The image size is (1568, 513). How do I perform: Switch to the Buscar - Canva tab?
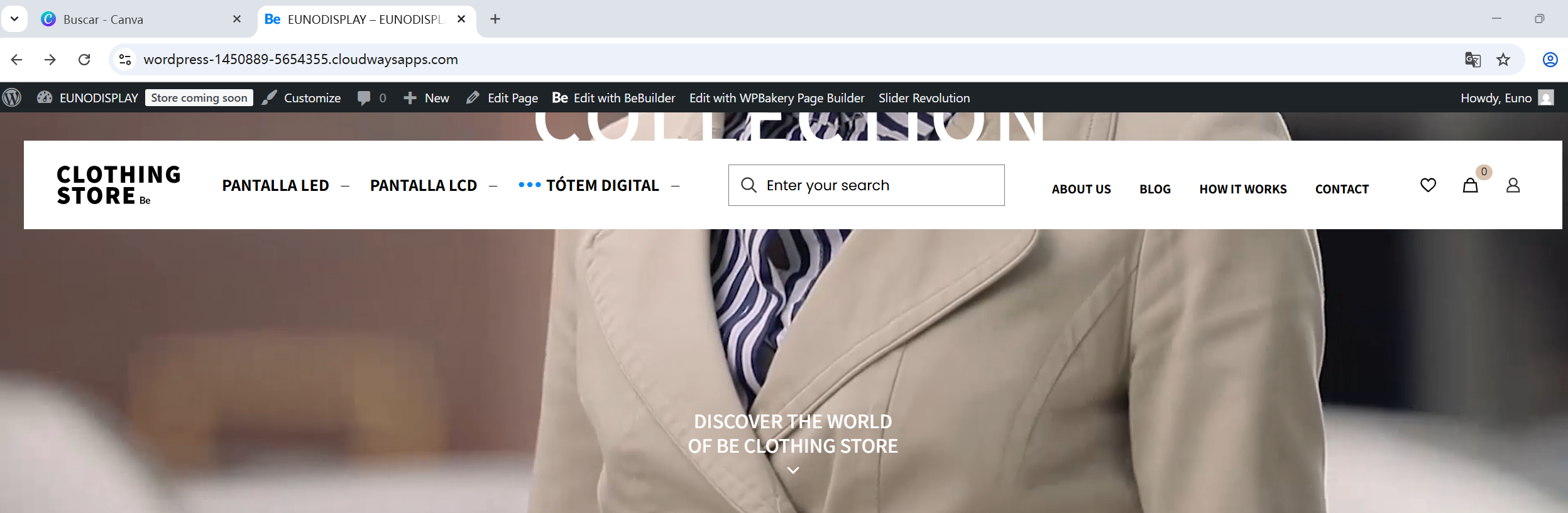tap(141, 19)
